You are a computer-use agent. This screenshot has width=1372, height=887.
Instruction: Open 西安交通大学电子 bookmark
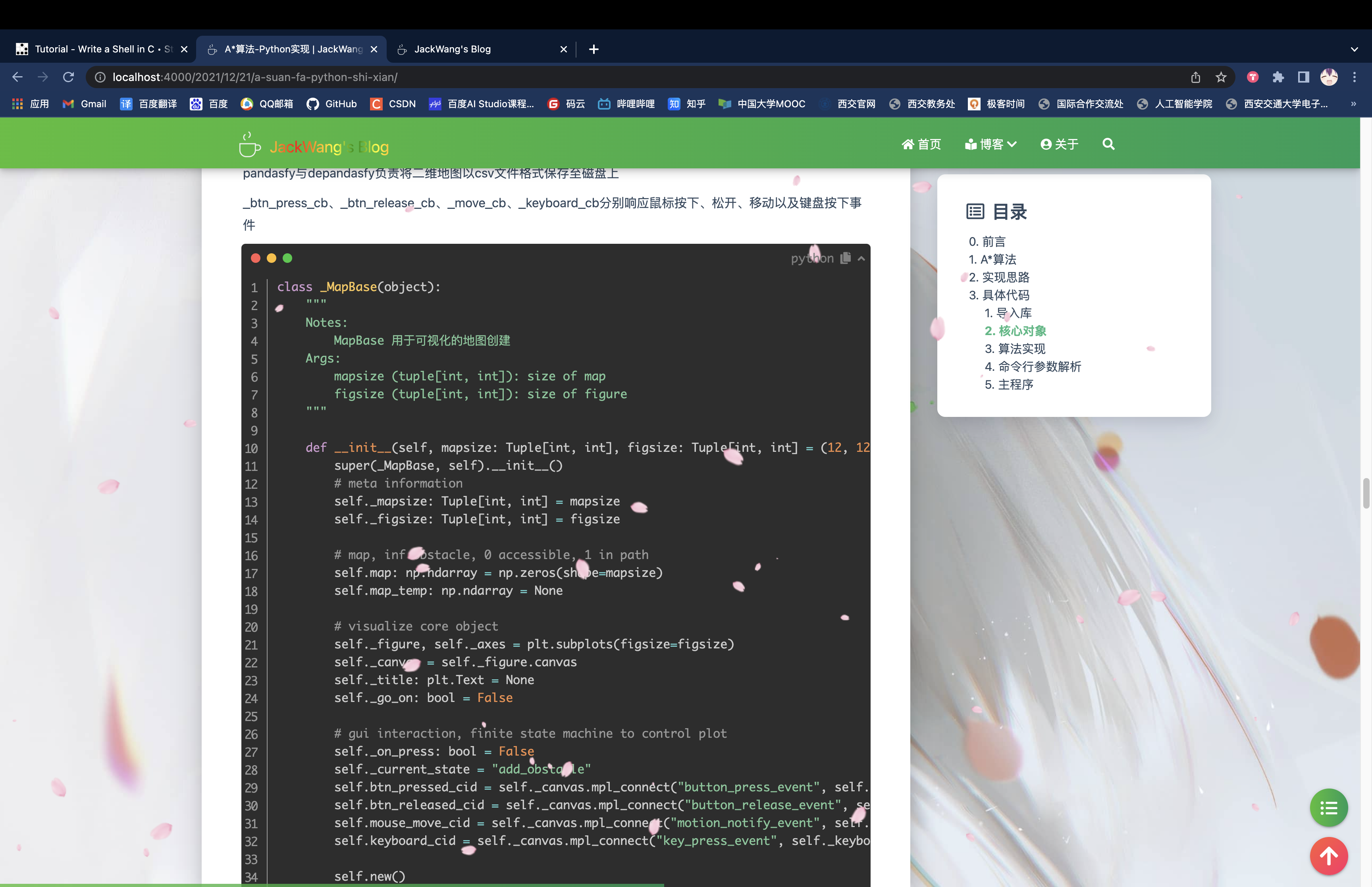pos(1277,104)
